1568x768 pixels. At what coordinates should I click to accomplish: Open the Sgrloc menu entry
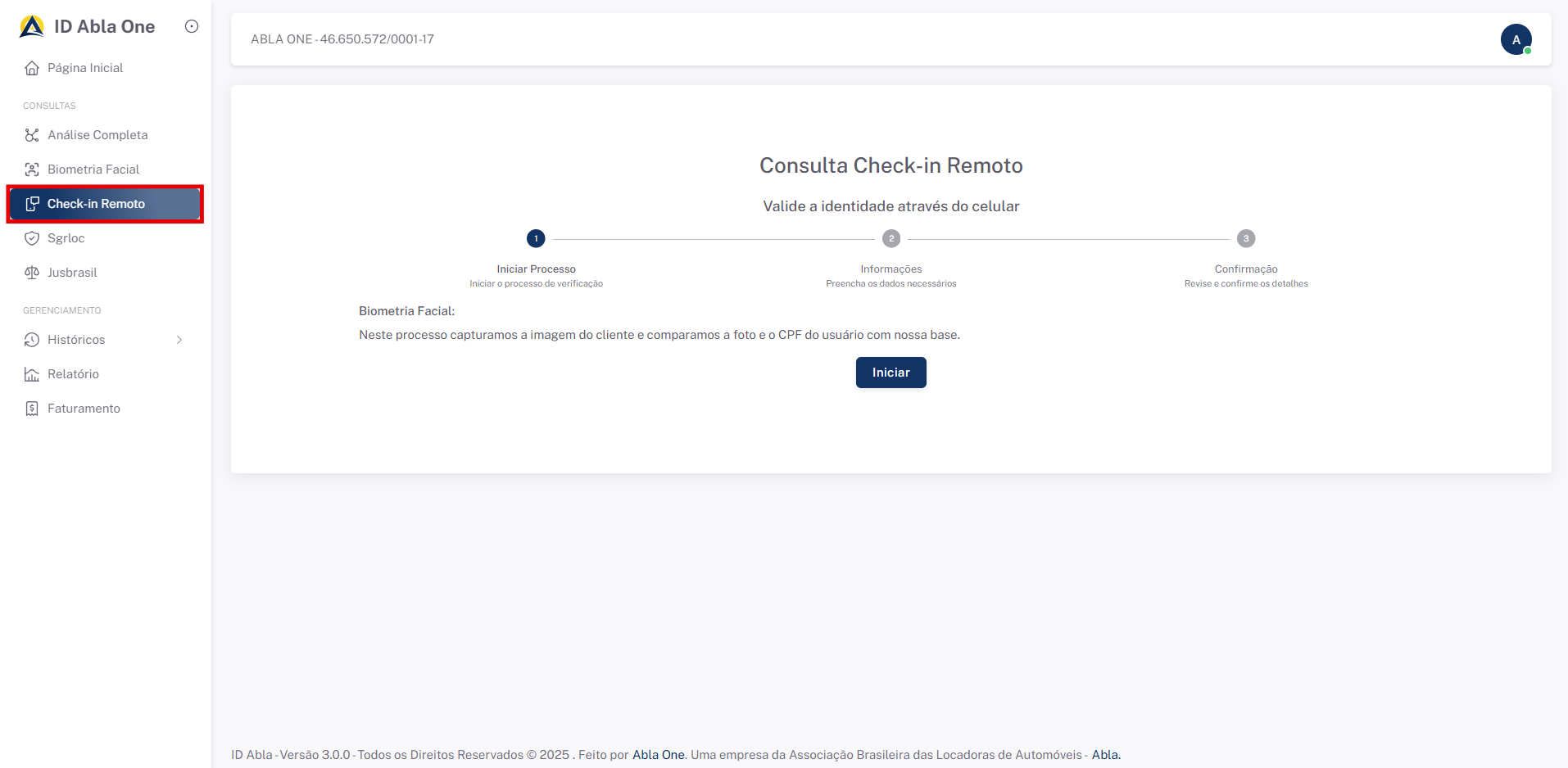(68, 237)
